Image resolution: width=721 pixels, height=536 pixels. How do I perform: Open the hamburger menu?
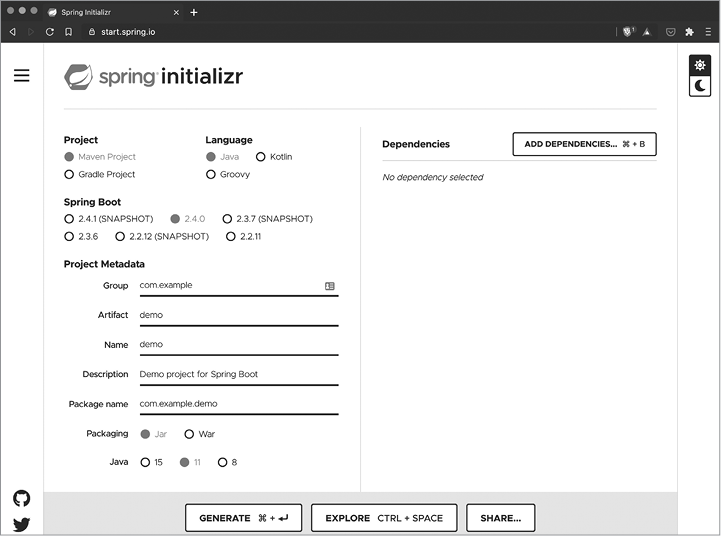point(21,76)
